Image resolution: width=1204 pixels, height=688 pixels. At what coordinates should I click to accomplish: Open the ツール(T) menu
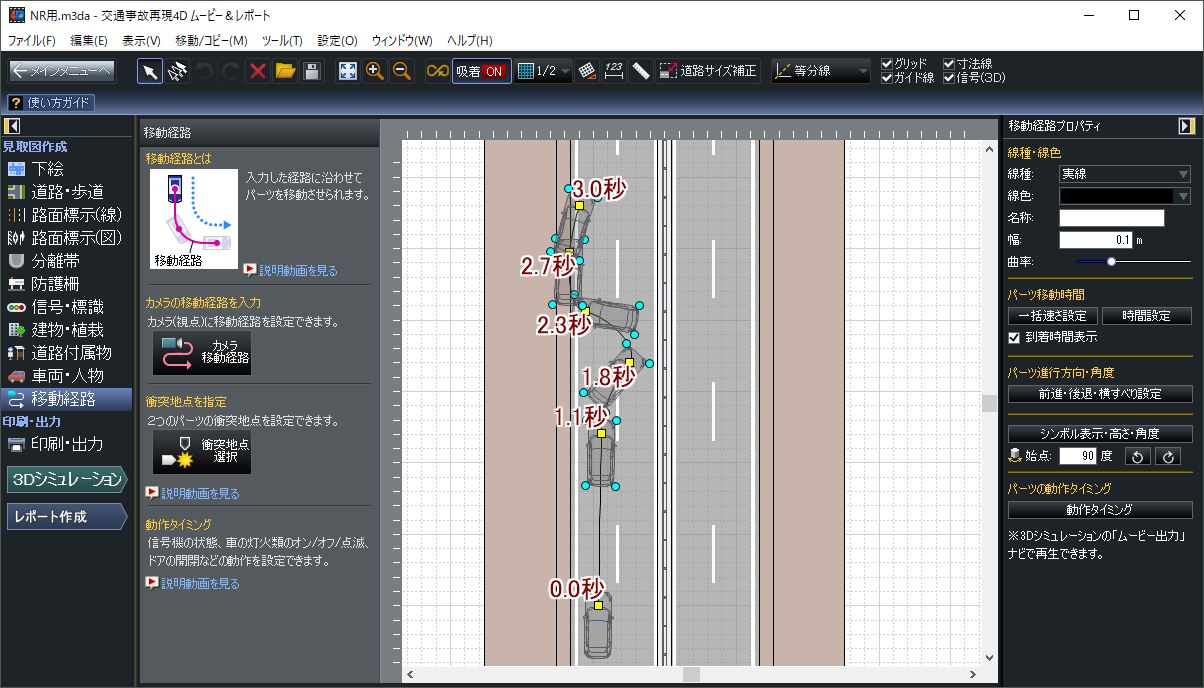click(x=281, y=41)
